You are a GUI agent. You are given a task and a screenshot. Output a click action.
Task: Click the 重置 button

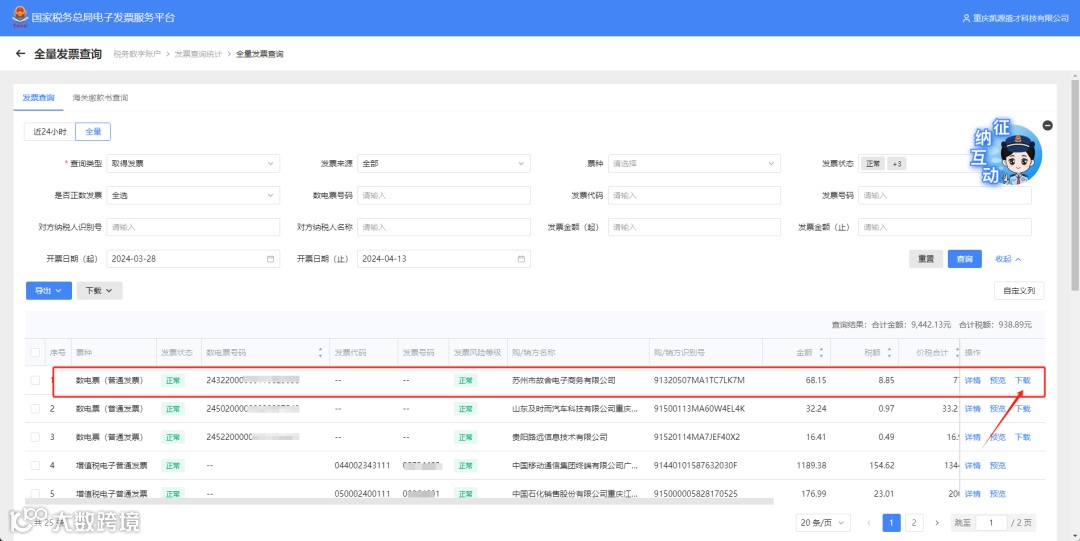pyautogui.click(x=926, y=259)
